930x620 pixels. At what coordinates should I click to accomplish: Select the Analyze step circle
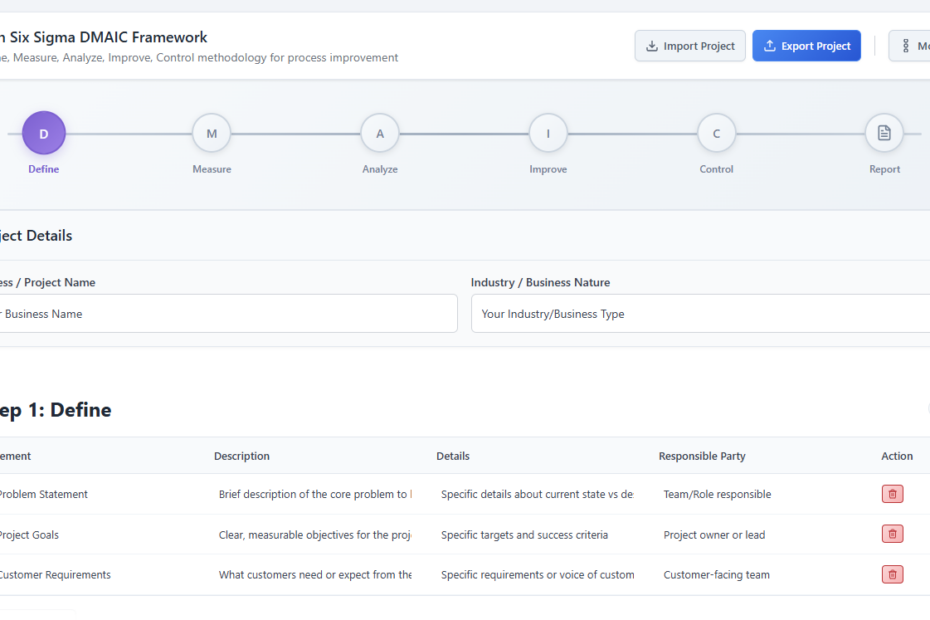380,133
